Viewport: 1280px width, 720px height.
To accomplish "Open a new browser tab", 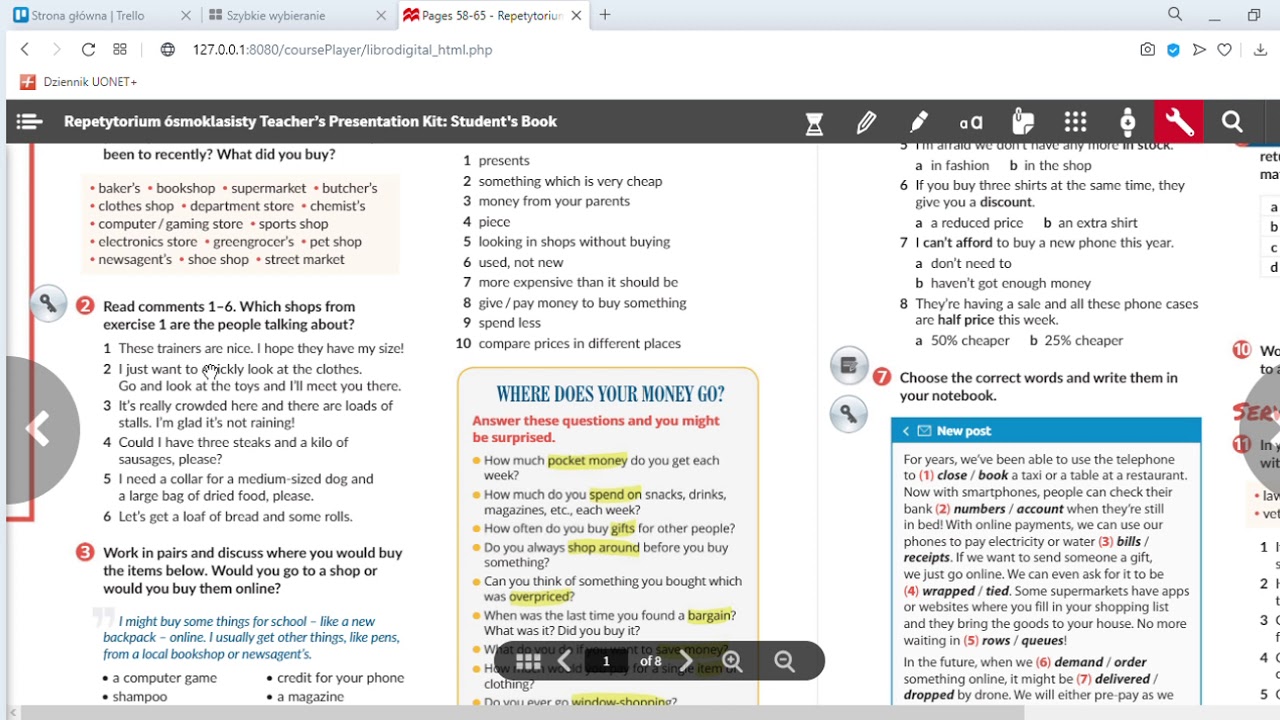I will (x=605, y=15).
